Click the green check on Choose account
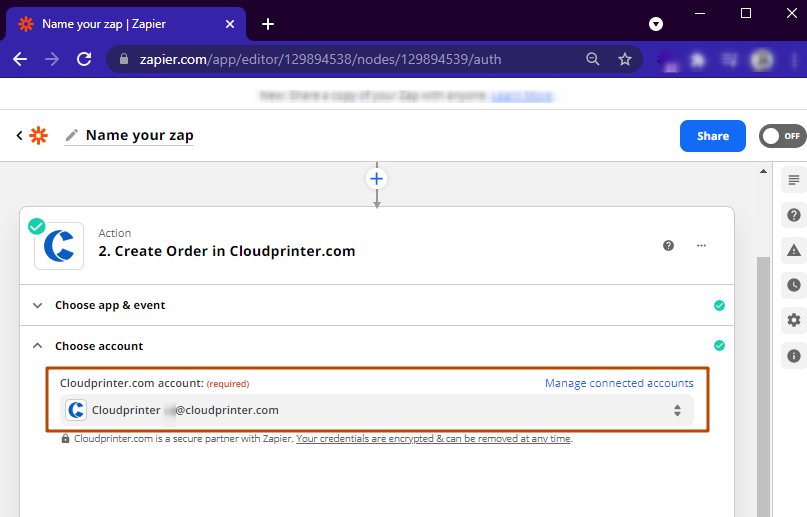Screen dimensions: 807x517 (x=719, y=346)
